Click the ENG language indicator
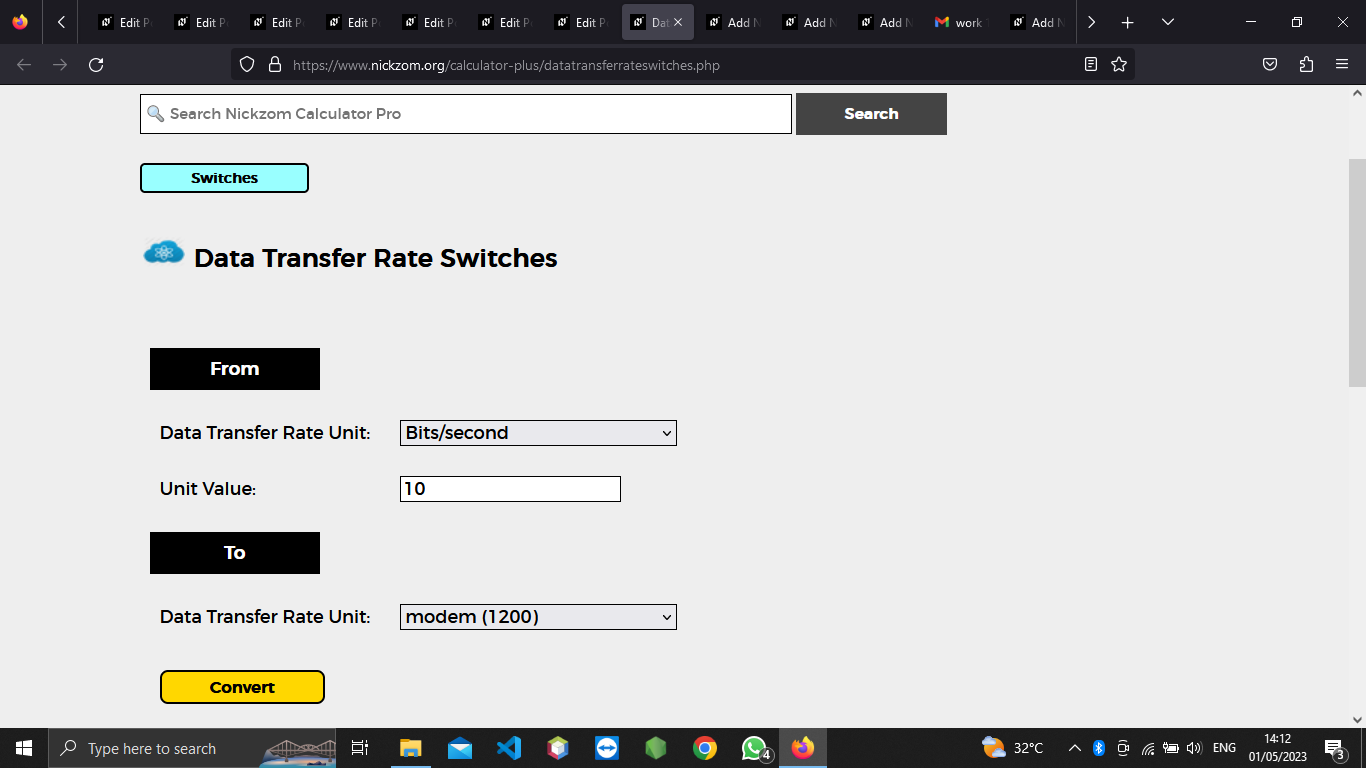 (x=1224, y=748)
